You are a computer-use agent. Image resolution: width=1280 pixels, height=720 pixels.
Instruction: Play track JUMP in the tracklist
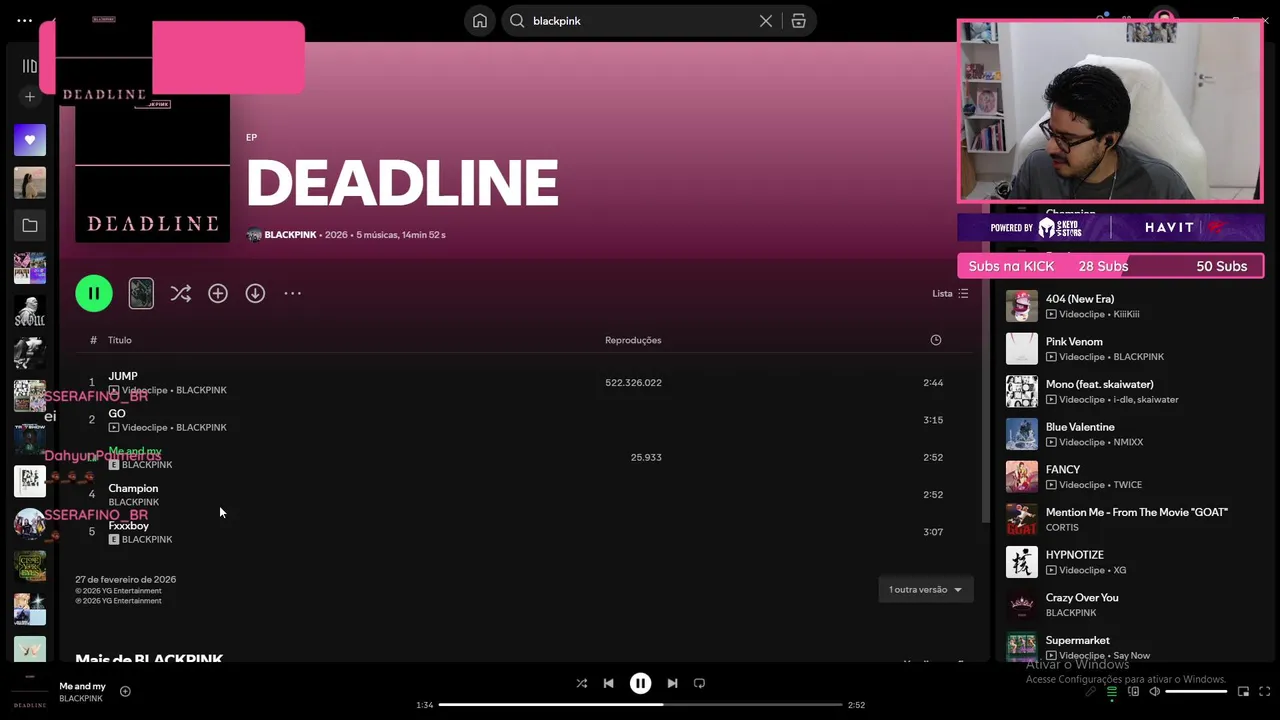tap(524, 383)
